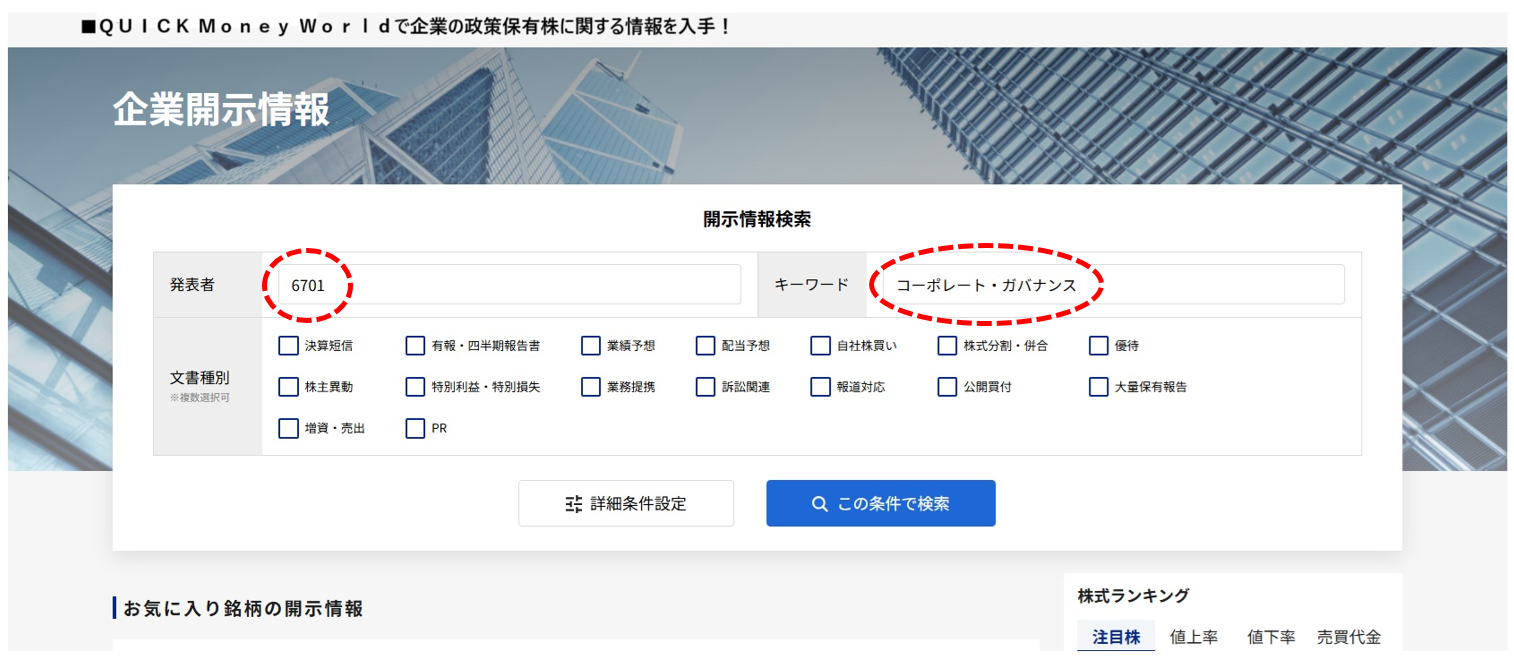Switch to the 注目株 ranking tab
Image resolution: width=1514 pixels, height=668 pixels.
pos(1116,637)
